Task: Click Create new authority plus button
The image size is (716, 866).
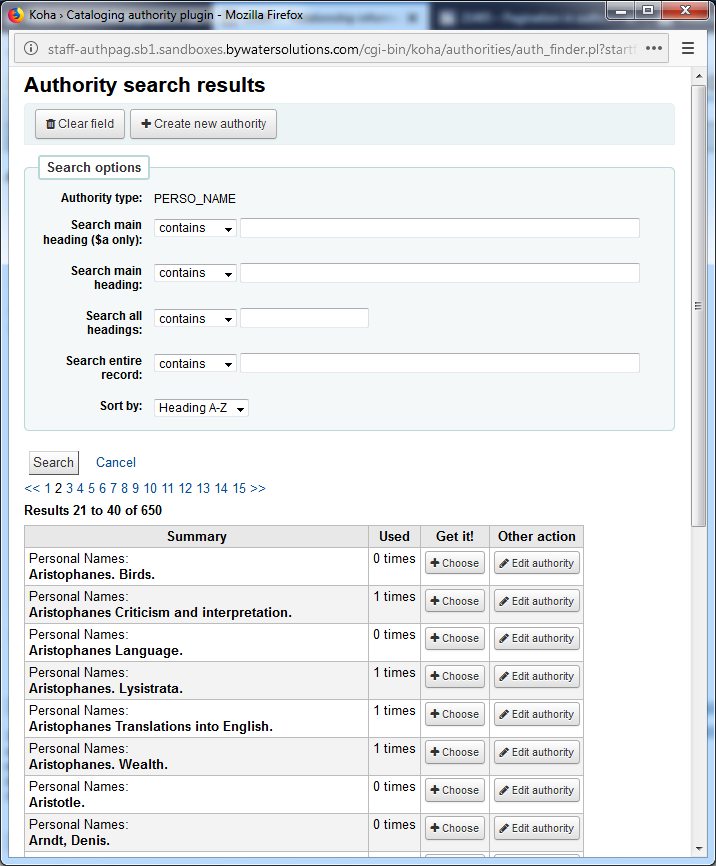Action: click(203, 124)
